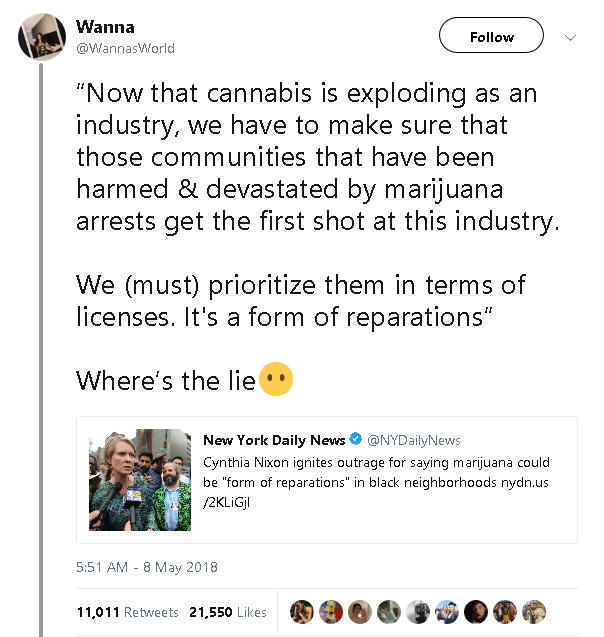Click the blue verified badge icon
This screenshot has width=604, height=637.
[354, 440]
